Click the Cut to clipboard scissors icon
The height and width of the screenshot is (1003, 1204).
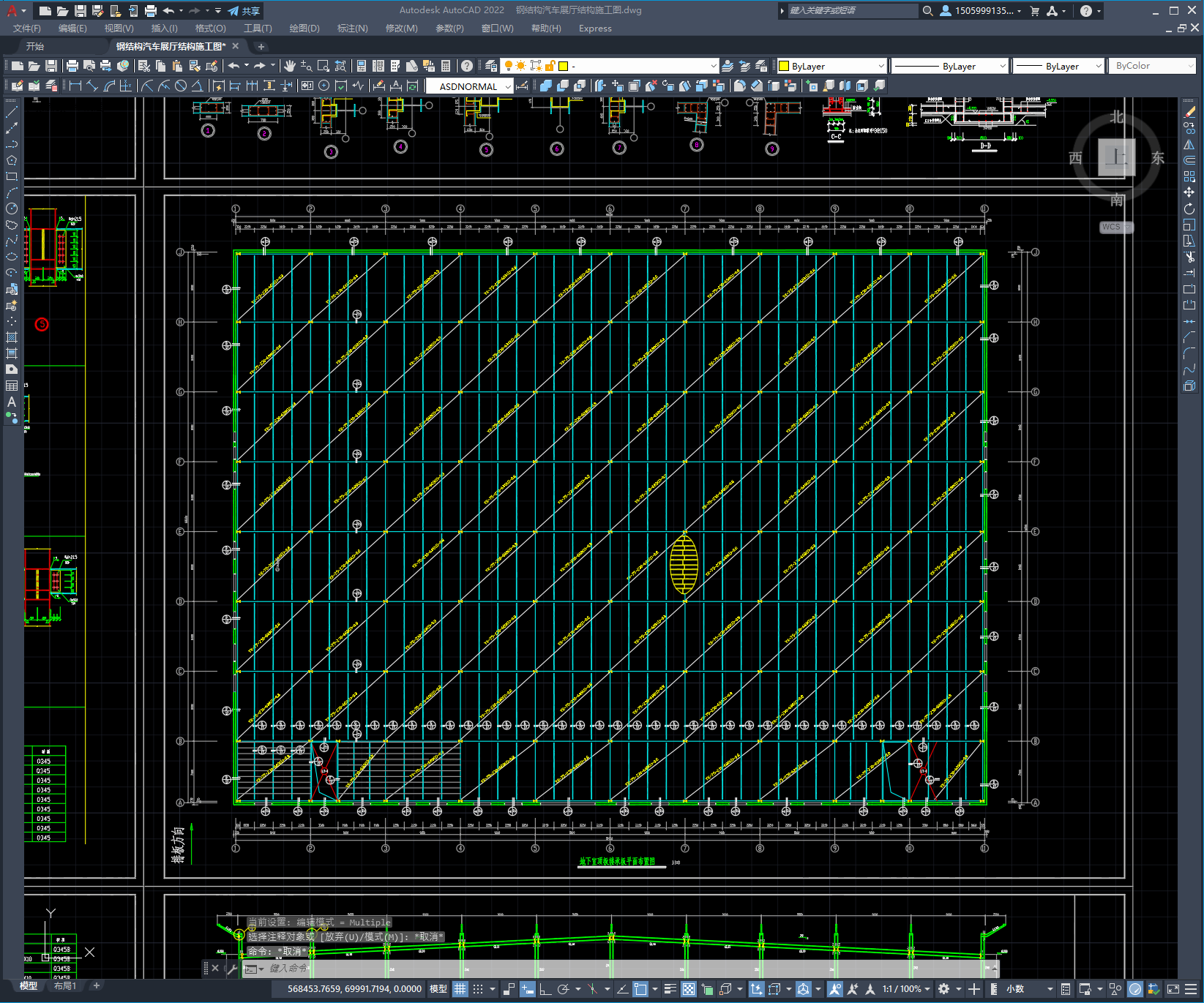[x=144, y=66]
